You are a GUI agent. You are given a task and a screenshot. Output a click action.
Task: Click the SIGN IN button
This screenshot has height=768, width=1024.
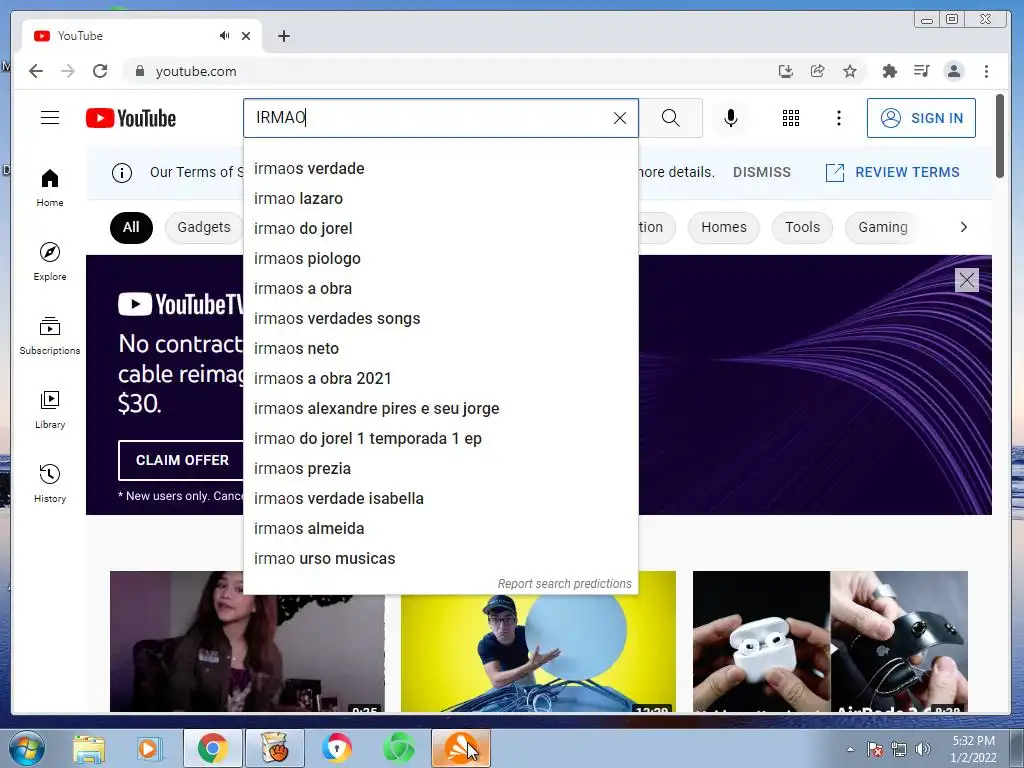point(921,118)
